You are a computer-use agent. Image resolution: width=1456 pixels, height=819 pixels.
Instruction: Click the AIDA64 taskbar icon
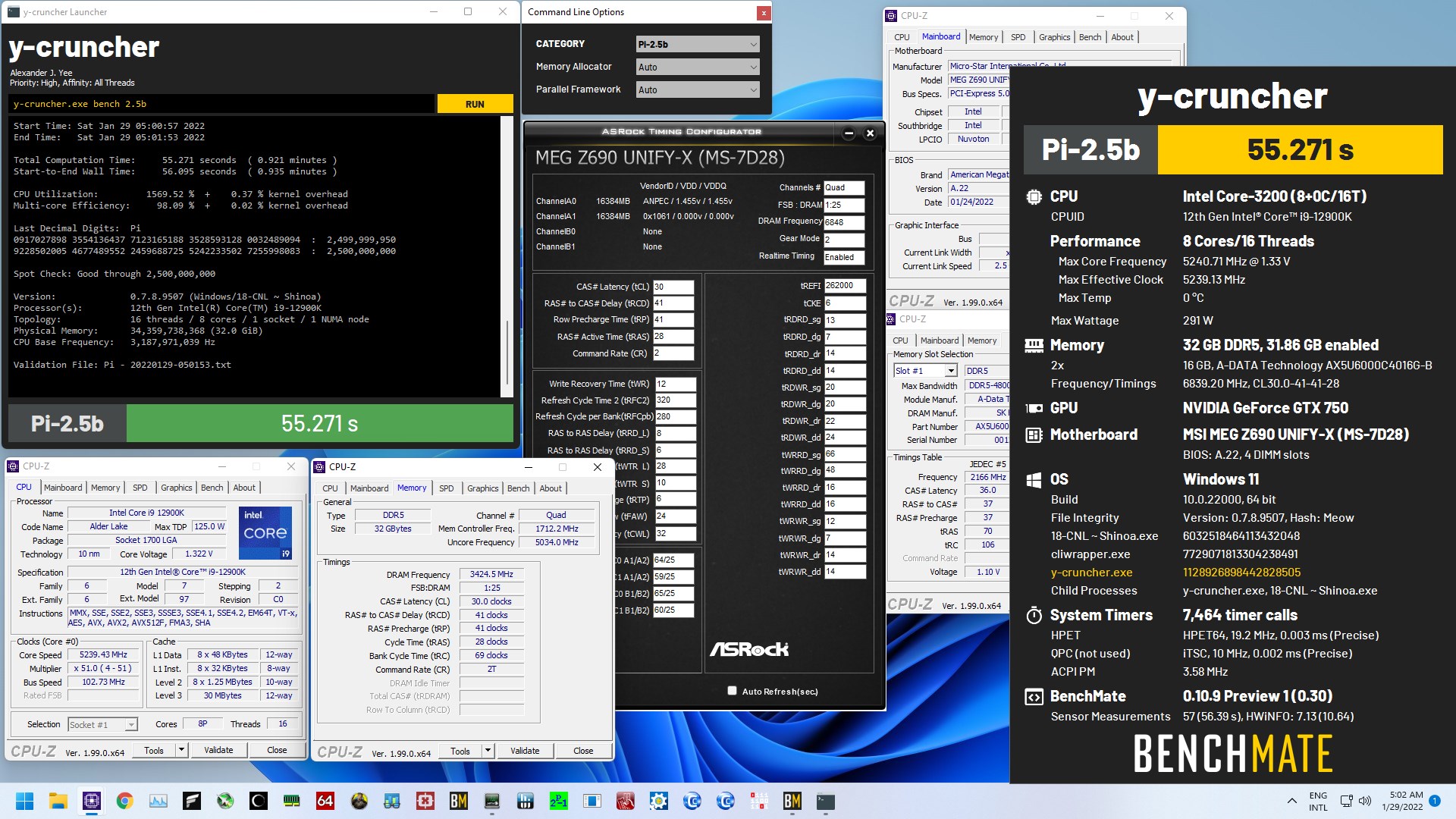tap(325, 801)
